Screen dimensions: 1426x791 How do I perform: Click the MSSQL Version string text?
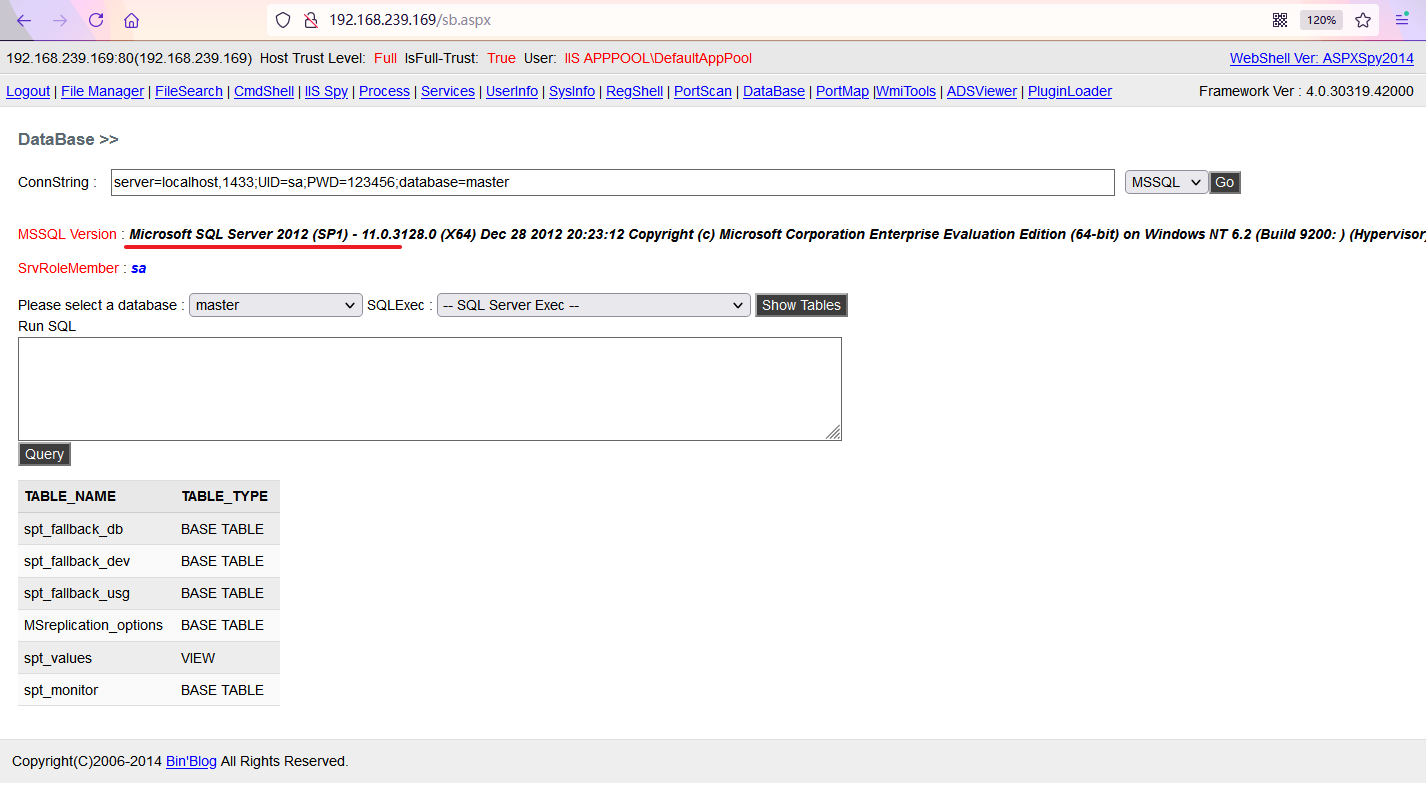point(778,234)
